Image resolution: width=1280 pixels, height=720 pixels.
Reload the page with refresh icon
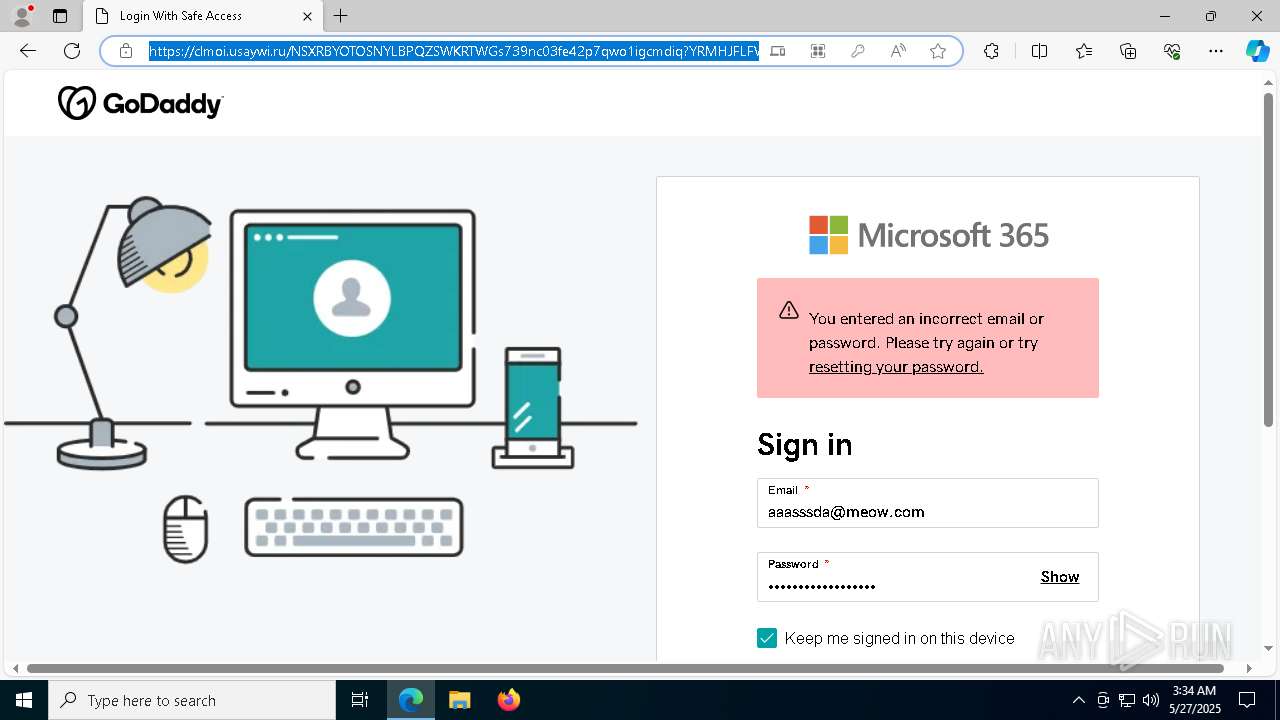(72, 51)
